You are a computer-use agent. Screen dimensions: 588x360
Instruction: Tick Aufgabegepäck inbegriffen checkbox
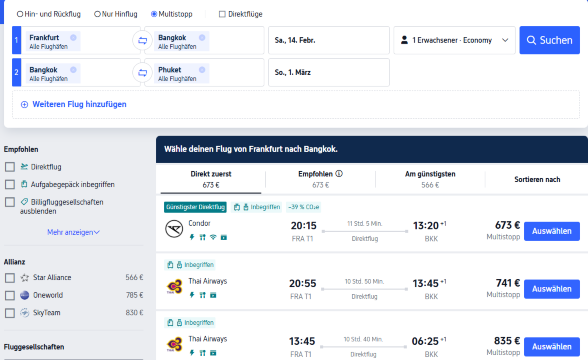(10, 184)
